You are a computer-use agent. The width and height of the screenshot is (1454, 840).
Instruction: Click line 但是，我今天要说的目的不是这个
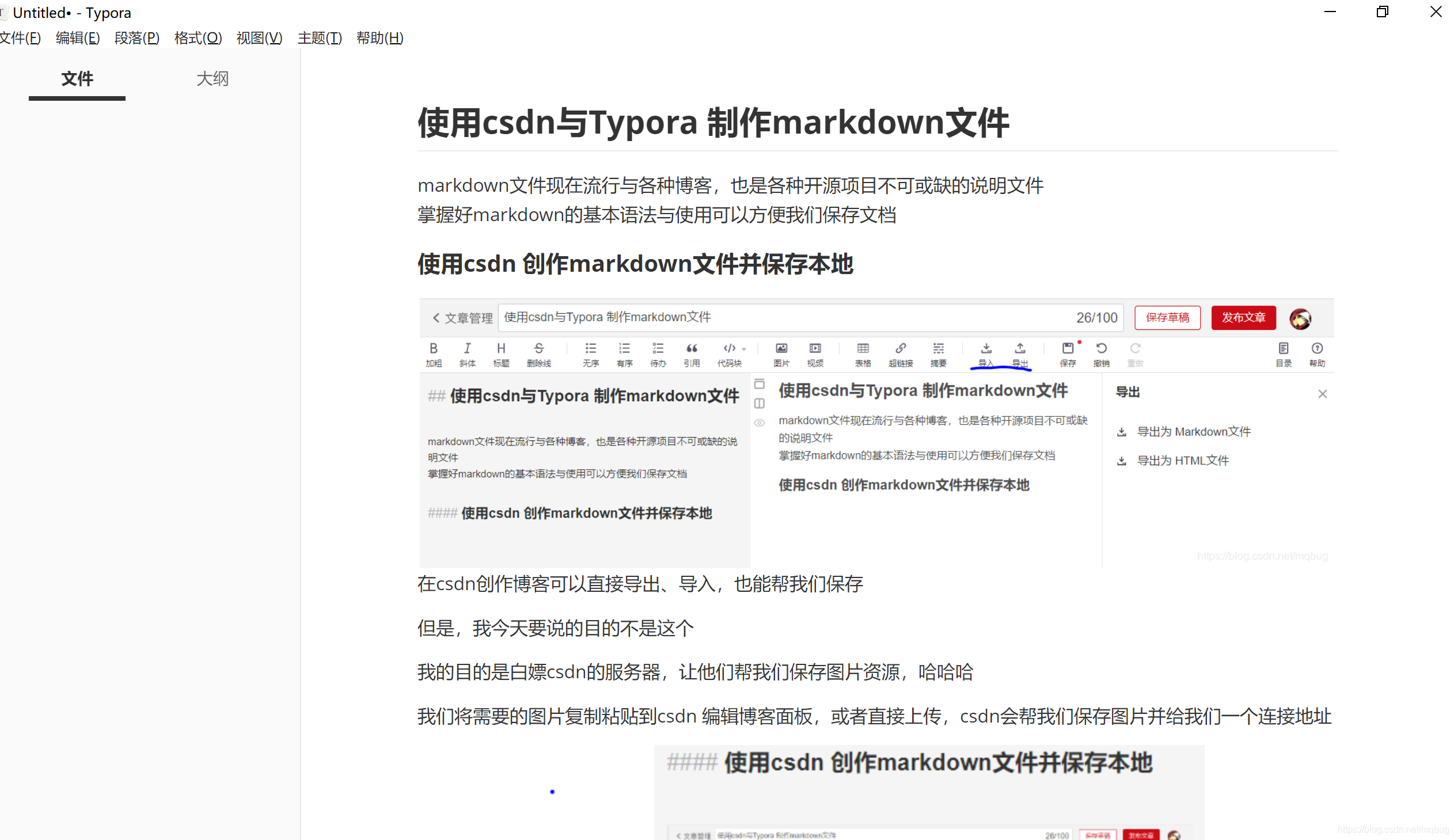(555, 628)
